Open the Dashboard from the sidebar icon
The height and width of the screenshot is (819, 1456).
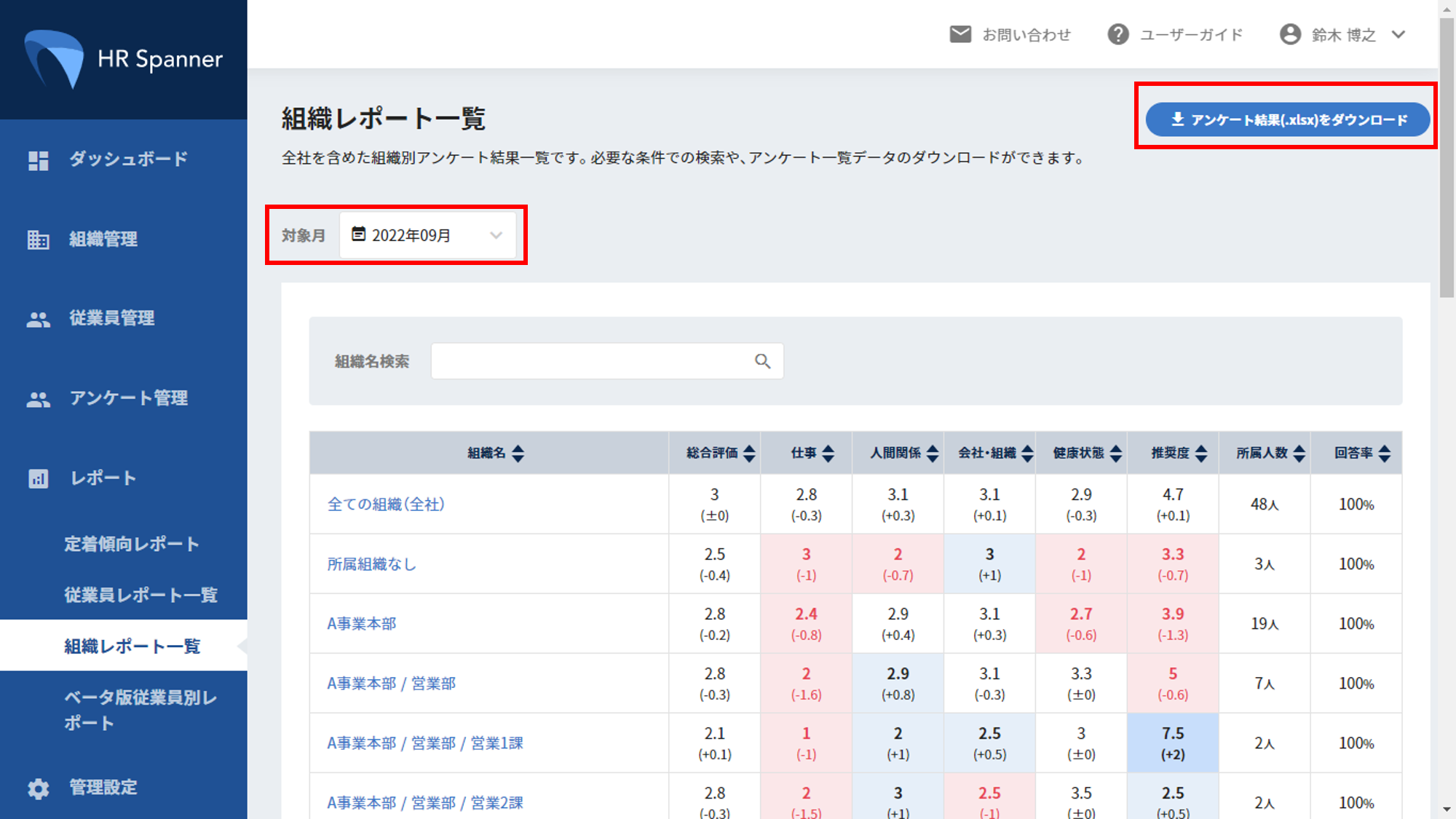38,159
